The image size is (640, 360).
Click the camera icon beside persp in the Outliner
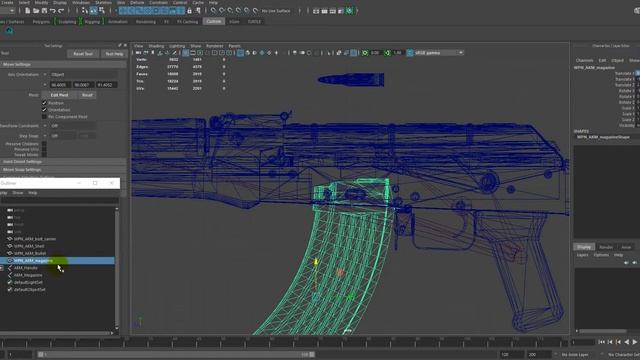(x=10, y=210)
